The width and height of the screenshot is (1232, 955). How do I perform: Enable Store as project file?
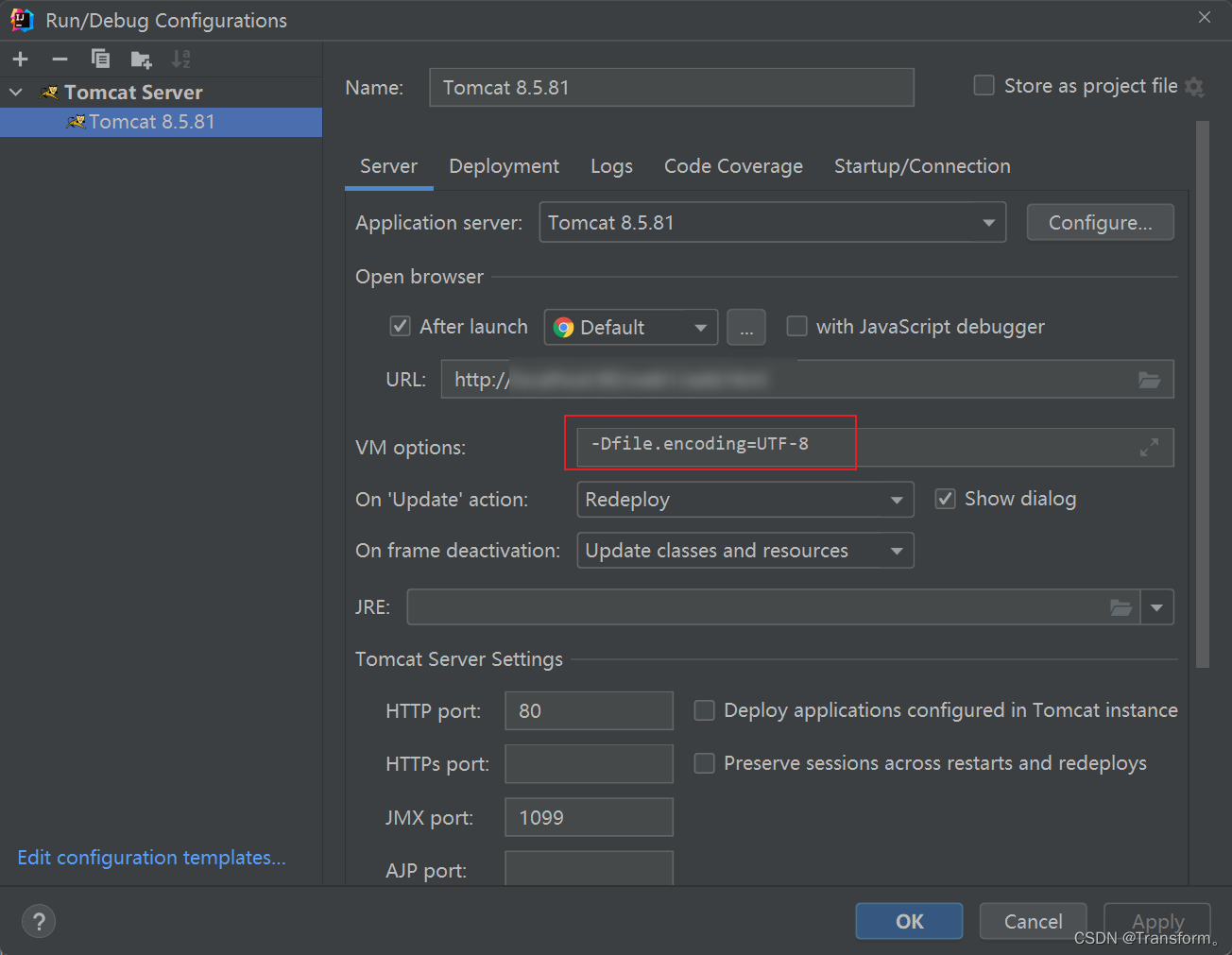pos(984,86)
